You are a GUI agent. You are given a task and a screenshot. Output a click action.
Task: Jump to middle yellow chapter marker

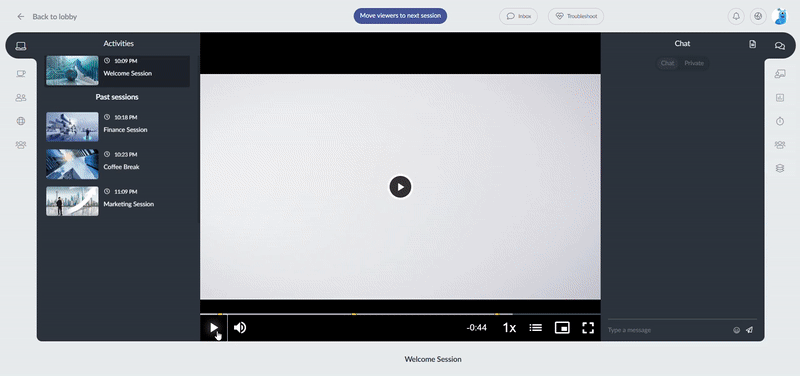[354, 314]
